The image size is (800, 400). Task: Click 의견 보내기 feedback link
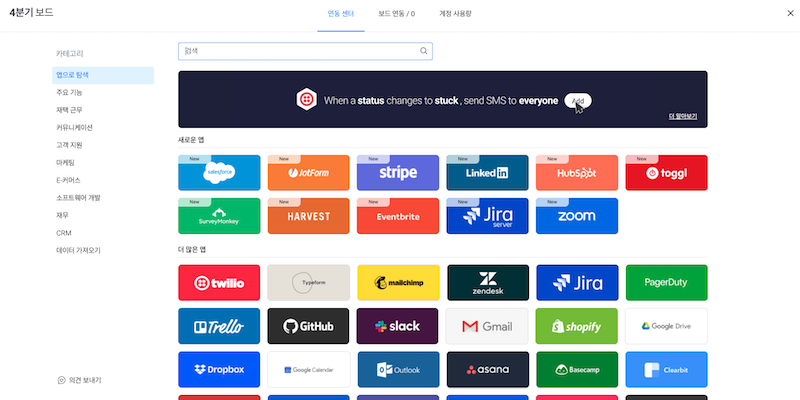pos(80,380)
